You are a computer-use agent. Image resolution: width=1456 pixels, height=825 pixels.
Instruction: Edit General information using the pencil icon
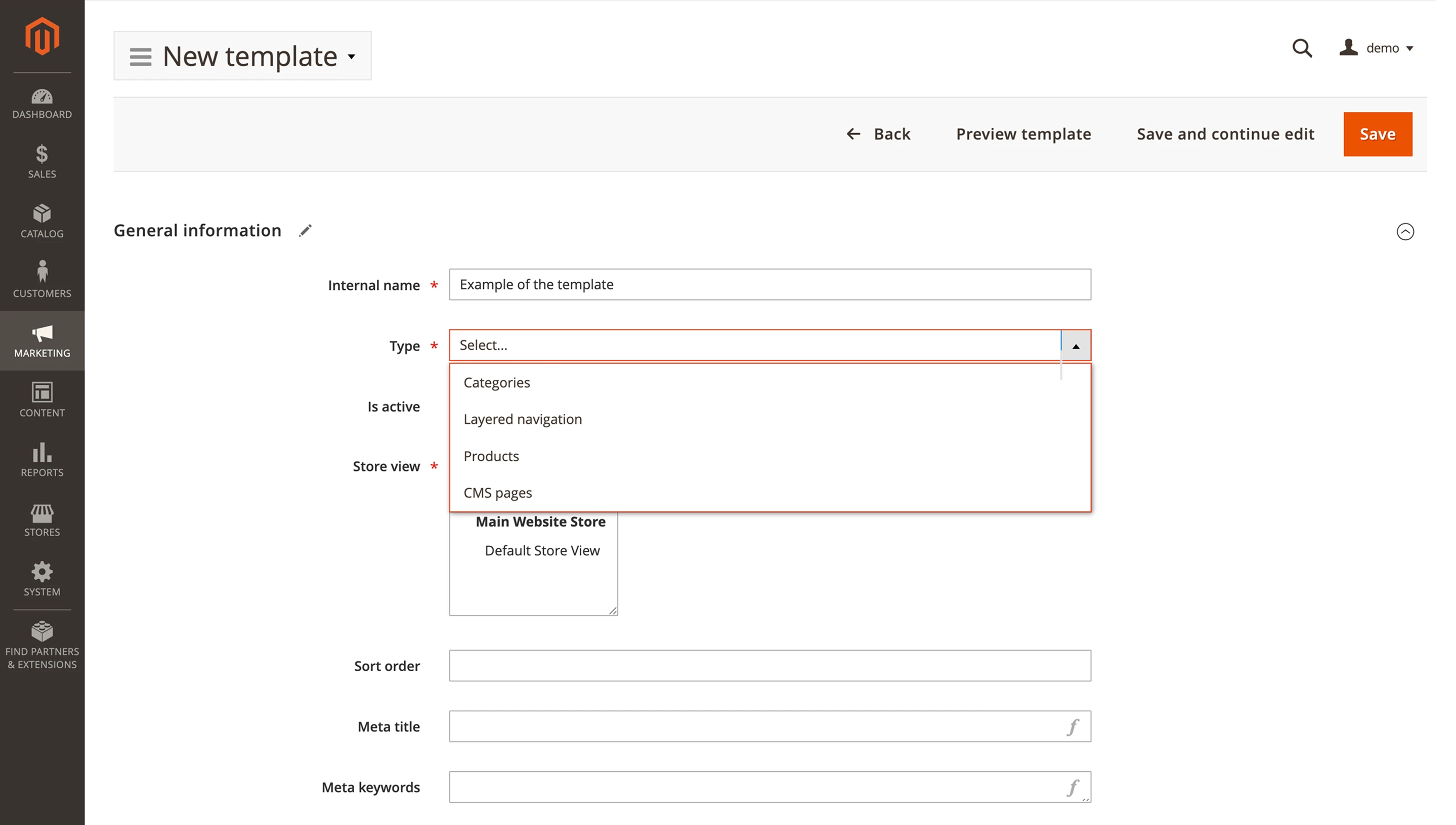(306, 230)
